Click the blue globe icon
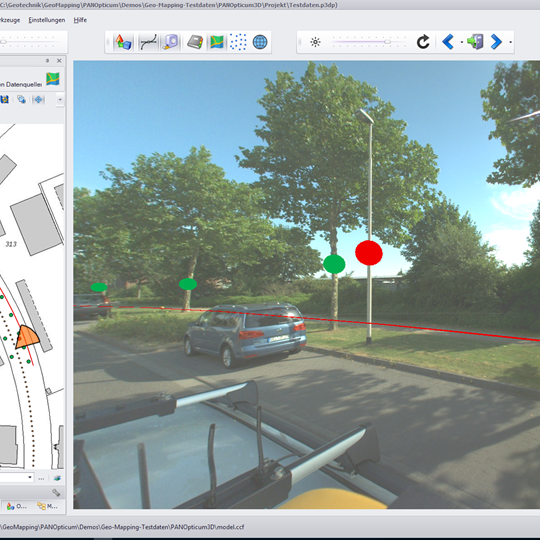540x540 pixels. tap(260, 42)
